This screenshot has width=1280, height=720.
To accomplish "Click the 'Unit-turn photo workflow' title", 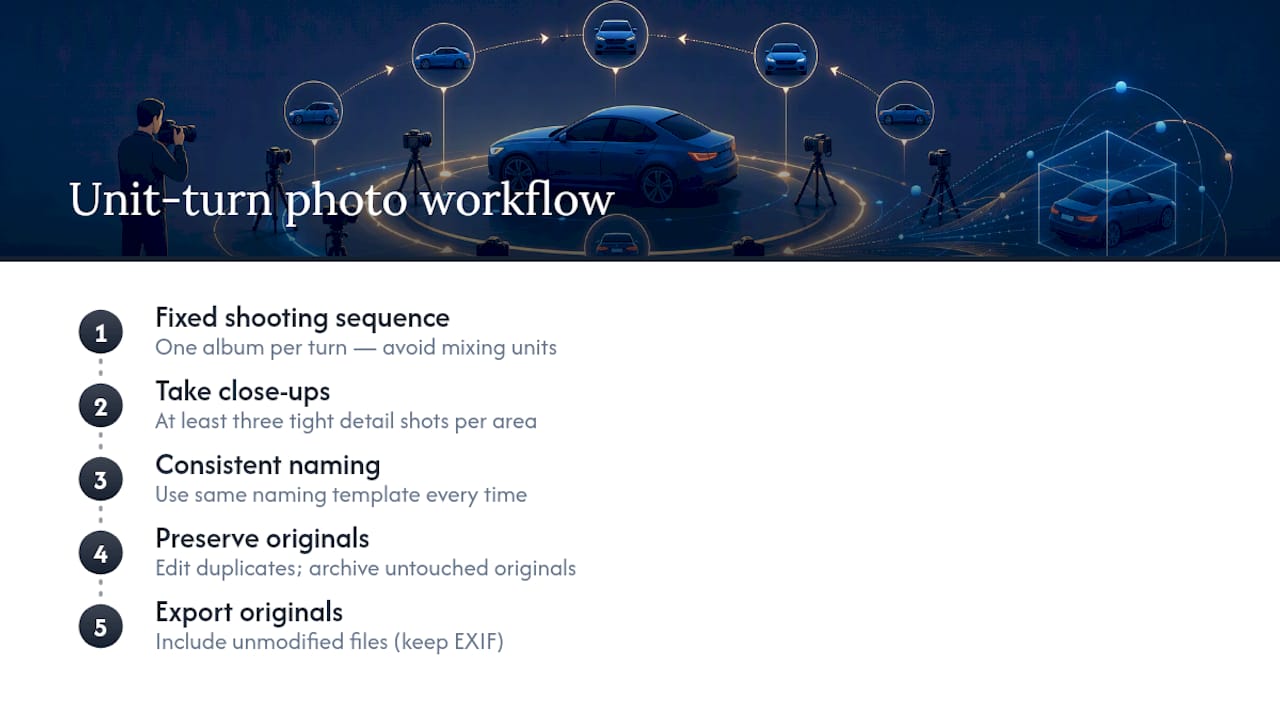I will coord(341,199).
